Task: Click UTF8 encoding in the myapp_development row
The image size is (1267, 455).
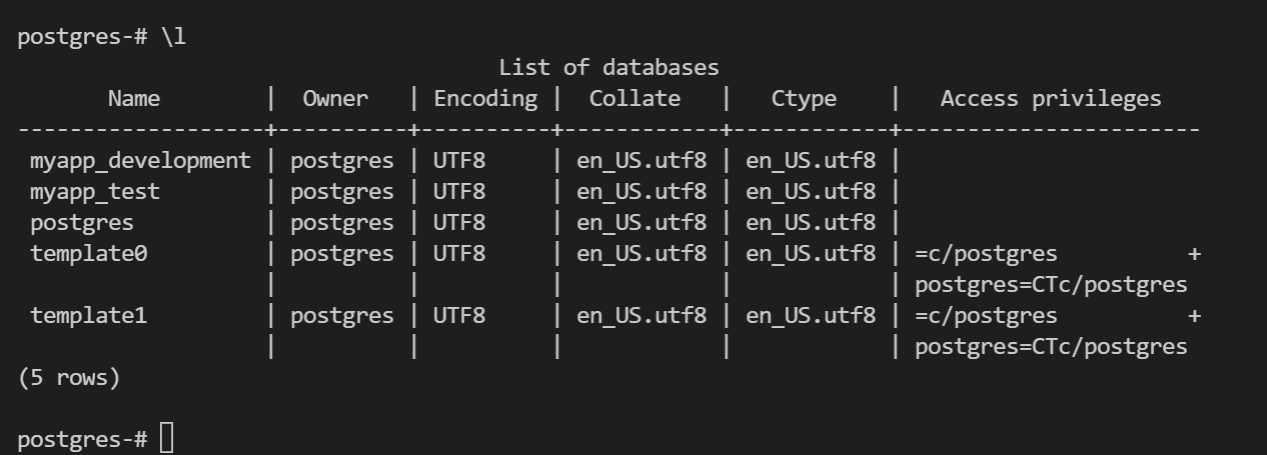Action: click(x=459, y=161)
